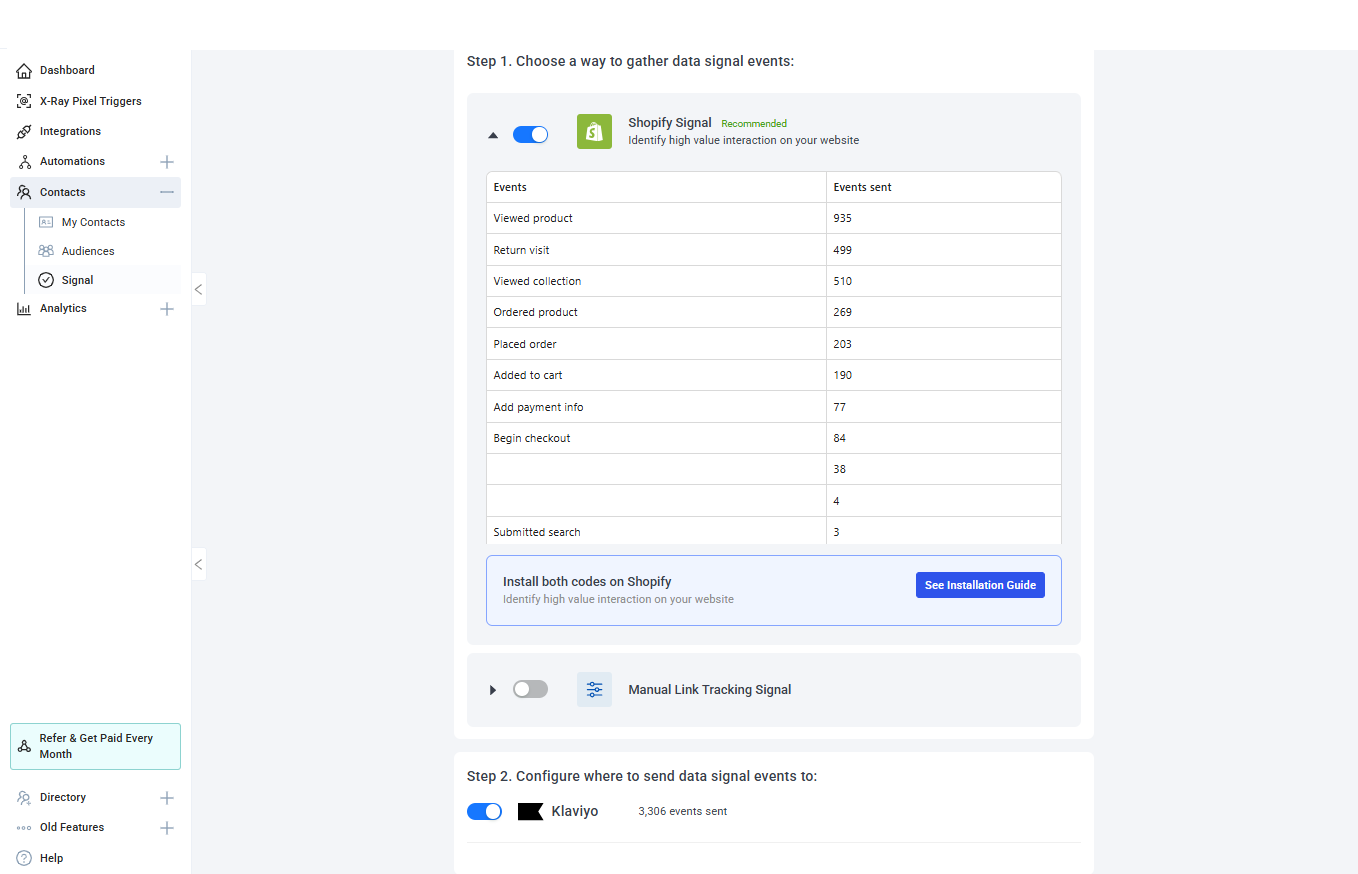The height and width of the screenshot is (874, 1358).
Task: Collapse Contacts with the minus icon
Action: point(167,192)
